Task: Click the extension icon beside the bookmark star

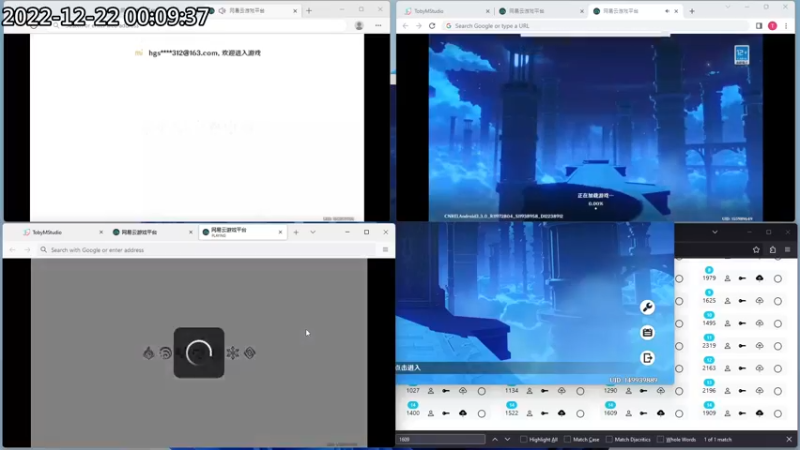Action: tap(772, 249)
